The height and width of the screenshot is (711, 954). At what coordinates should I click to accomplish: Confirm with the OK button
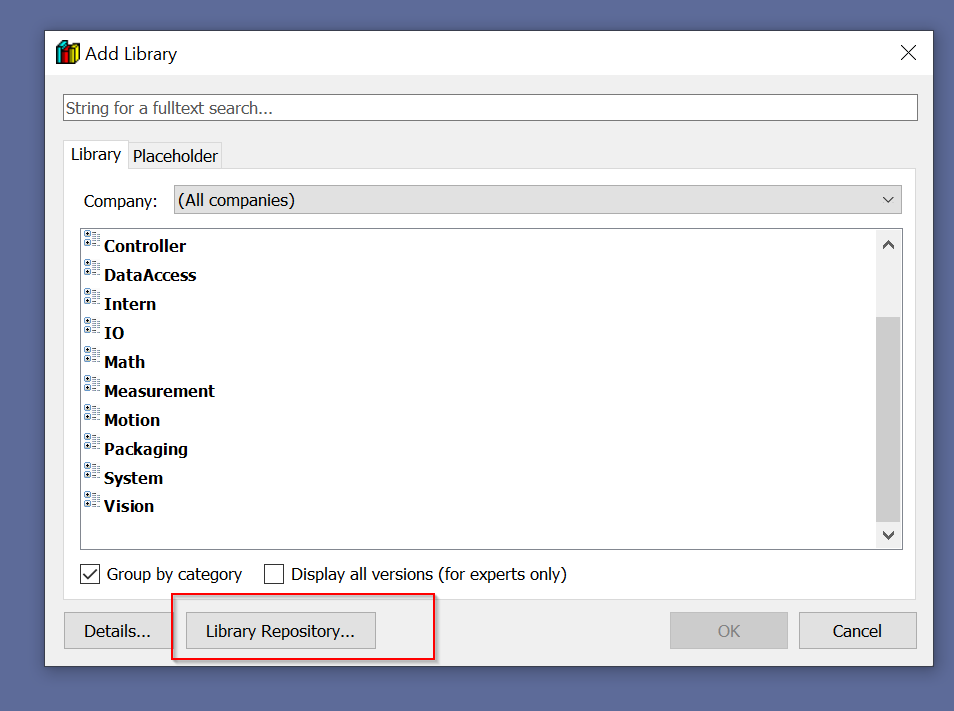729,631
